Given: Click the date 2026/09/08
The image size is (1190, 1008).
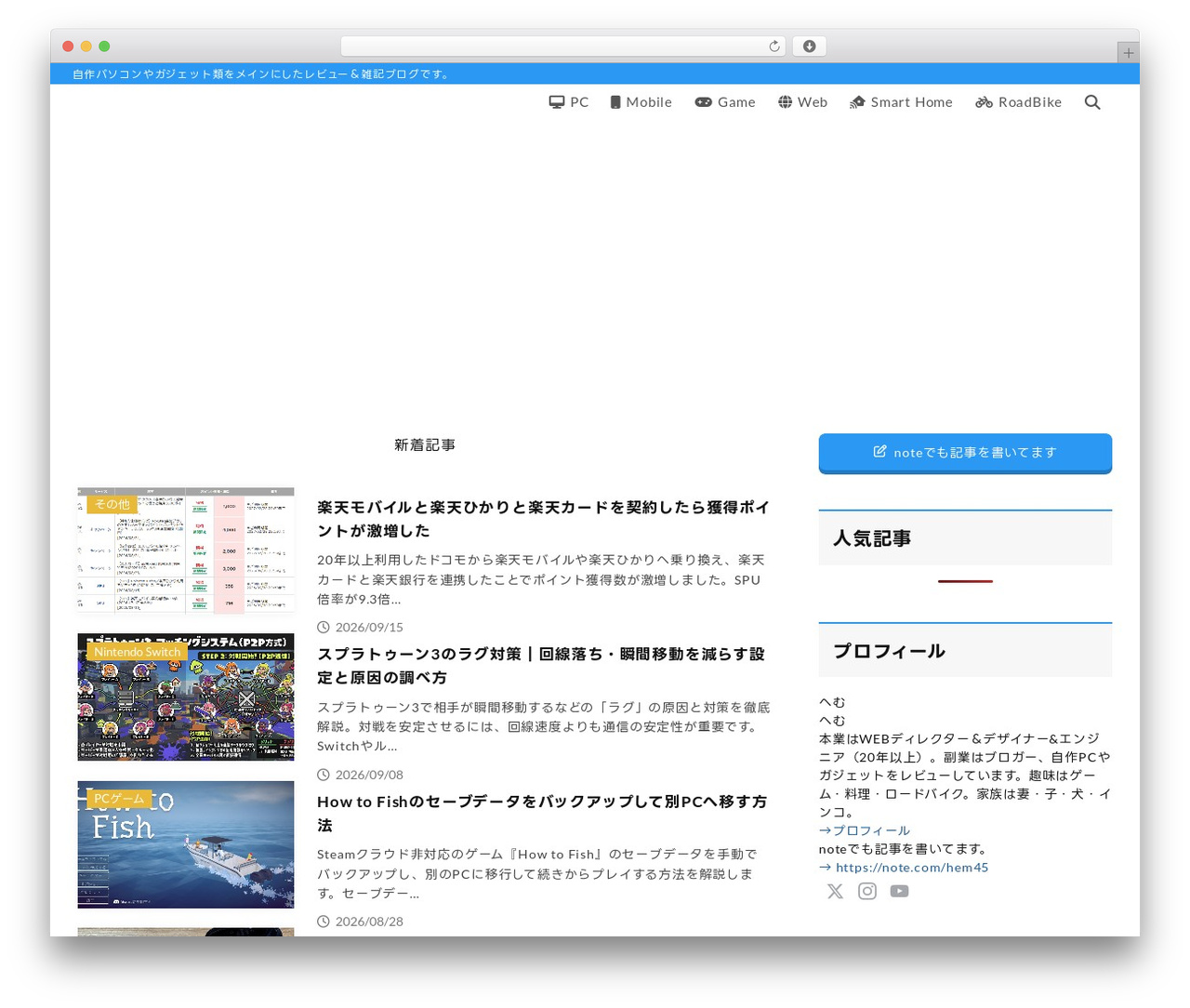Looking at the screenshot, I should click(369, 775).
